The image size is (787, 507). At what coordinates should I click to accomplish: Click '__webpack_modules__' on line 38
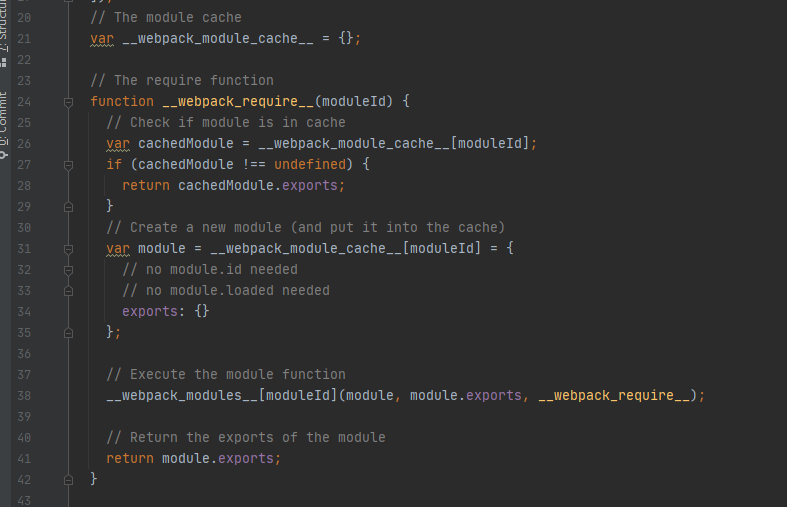[182, 396]
